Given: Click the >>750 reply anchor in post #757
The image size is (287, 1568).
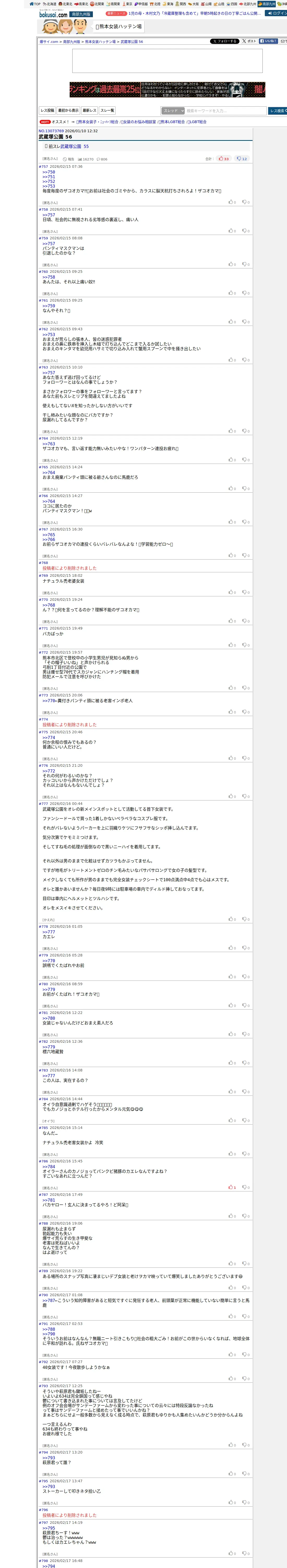Looking at the screenshot, I should pos(49,172).
